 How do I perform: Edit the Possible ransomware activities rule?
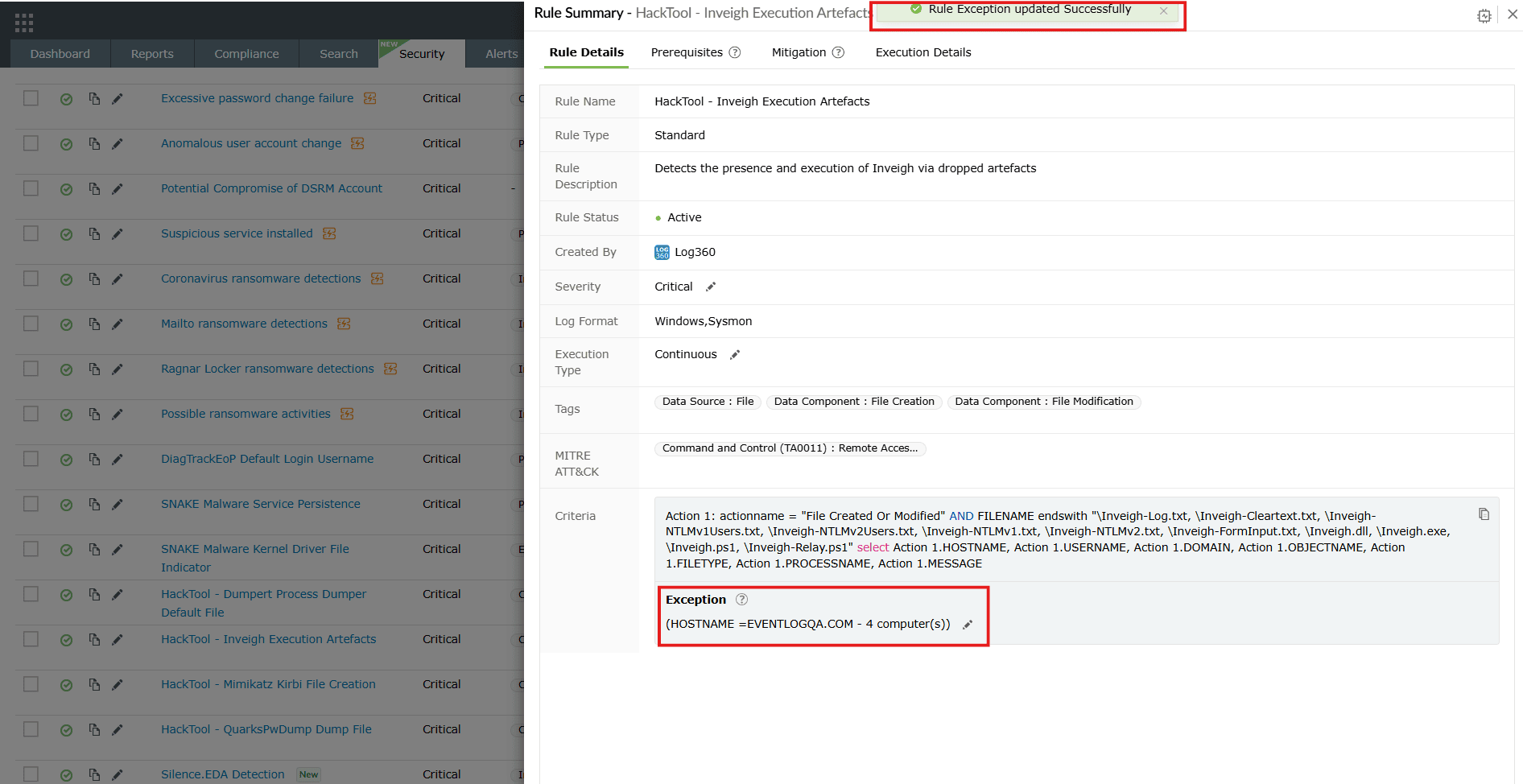(x=118, y=414)
